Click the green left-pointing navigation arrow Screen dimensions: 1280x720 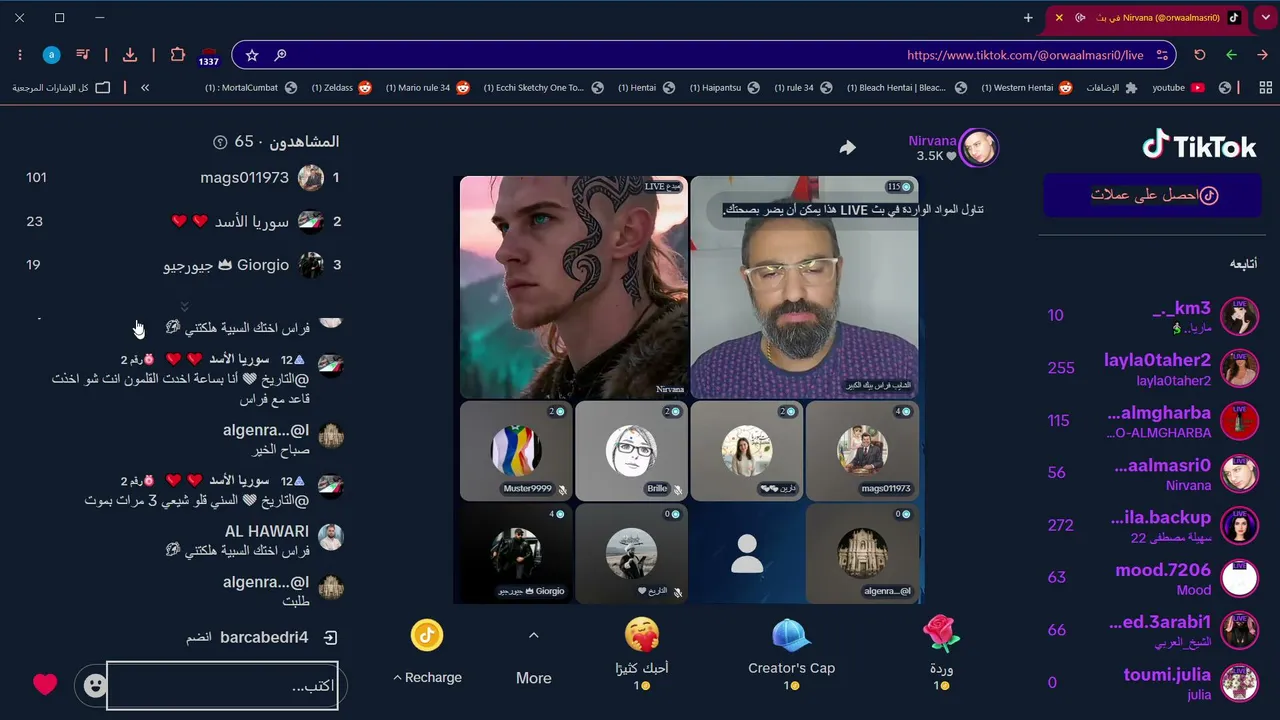pyautogui.click(x=1231, y=55)
